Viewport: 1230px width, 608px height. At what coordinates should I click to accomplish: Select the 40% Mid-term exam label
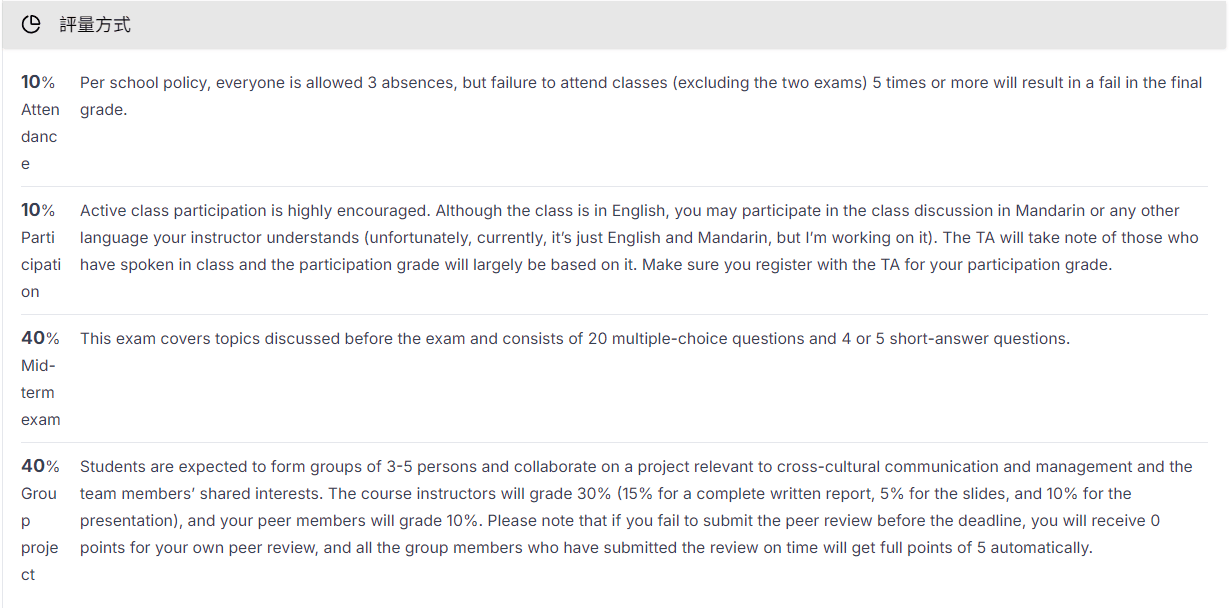tap(40, 379)
